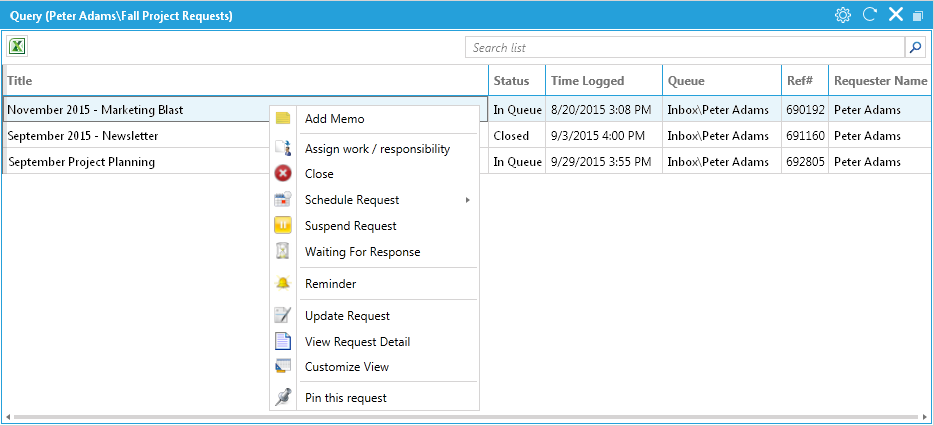Sort by the Time Logged column header
934x426 pixels.
point(604,80)
